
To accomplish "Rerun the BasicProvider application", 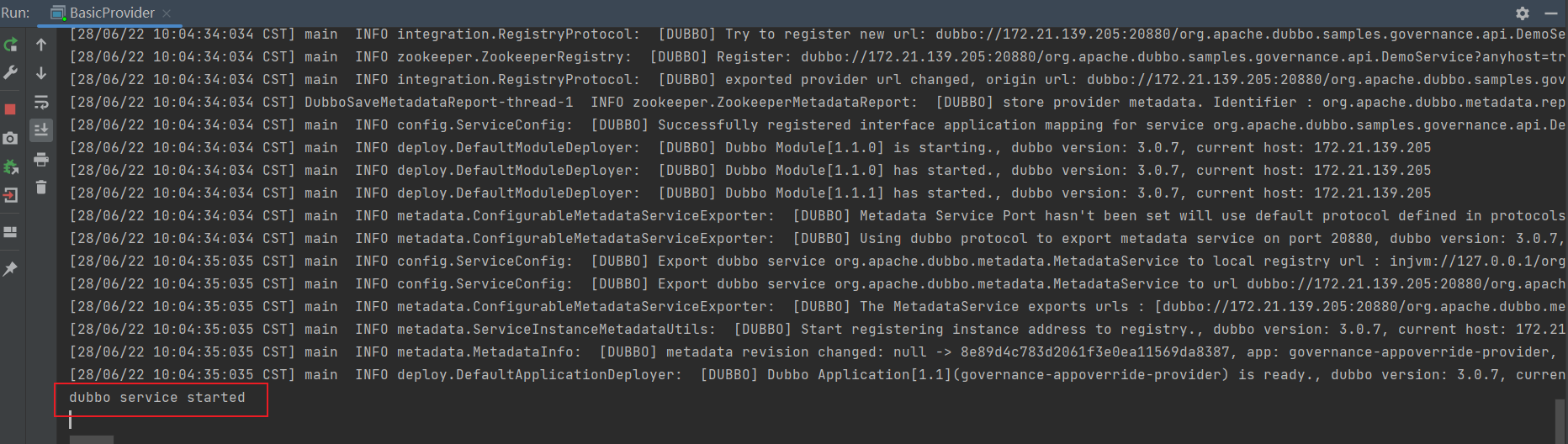I will (x=11, y=45).
